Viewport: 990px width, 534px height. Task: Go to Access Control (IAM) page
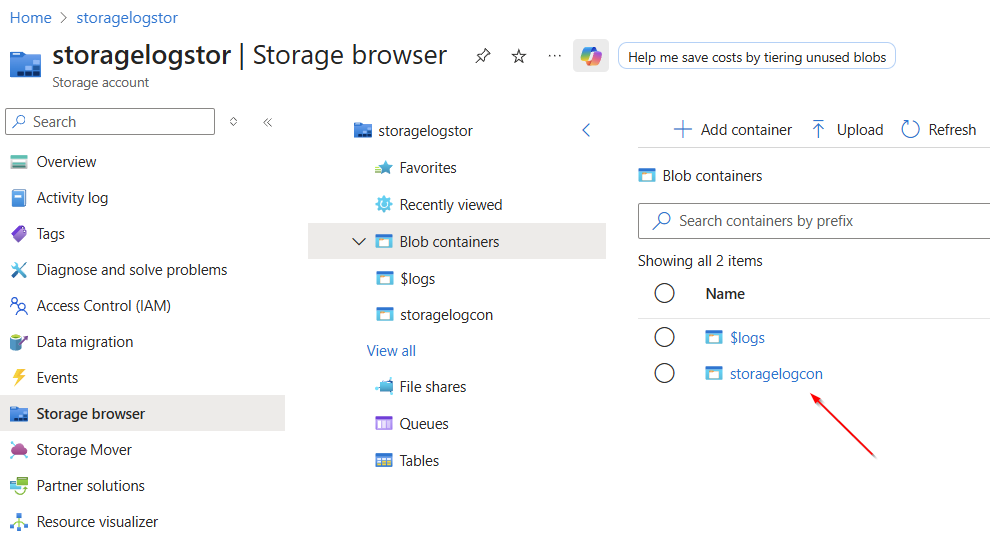(103, 306)
